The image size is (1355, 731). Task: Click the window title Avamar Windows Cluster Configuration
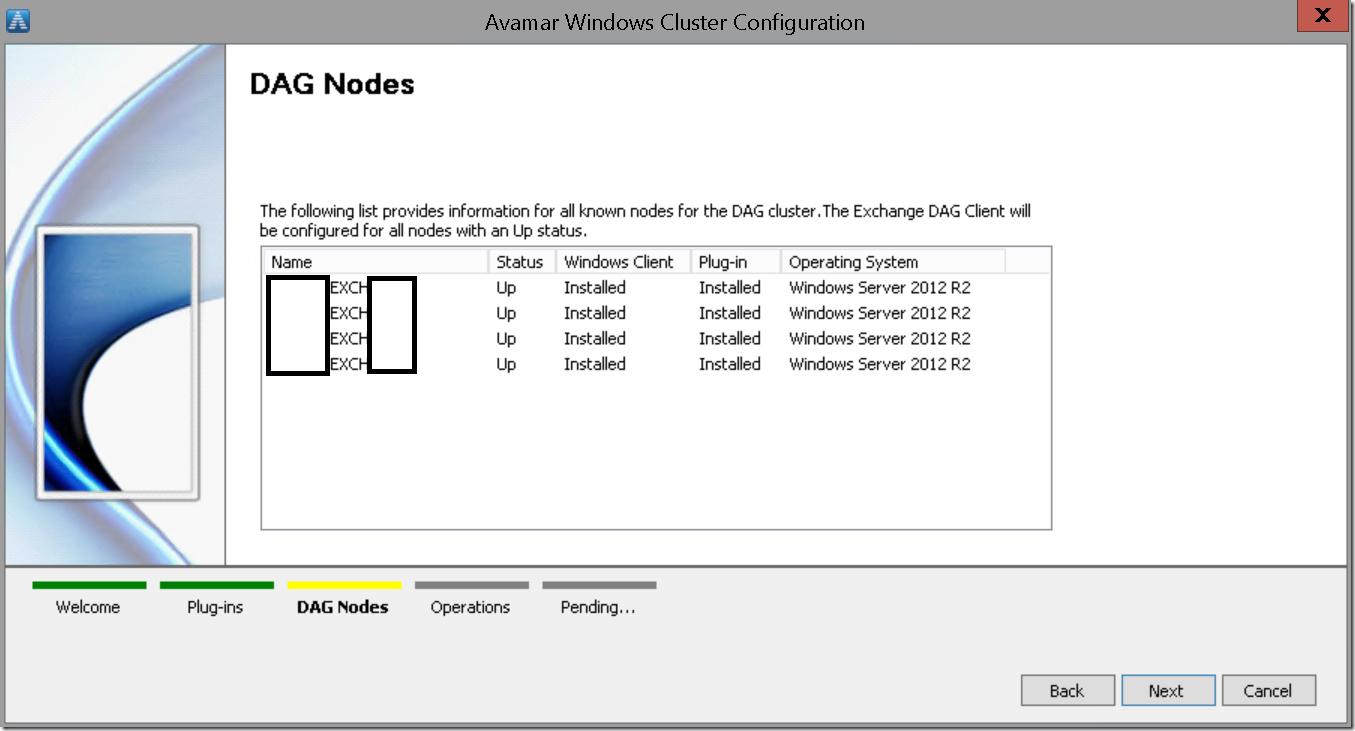coord(675,22)
